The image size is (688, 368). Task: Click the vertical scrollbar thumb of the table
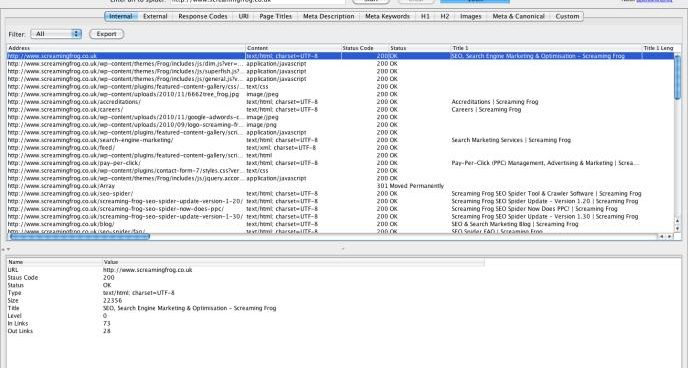678,77
